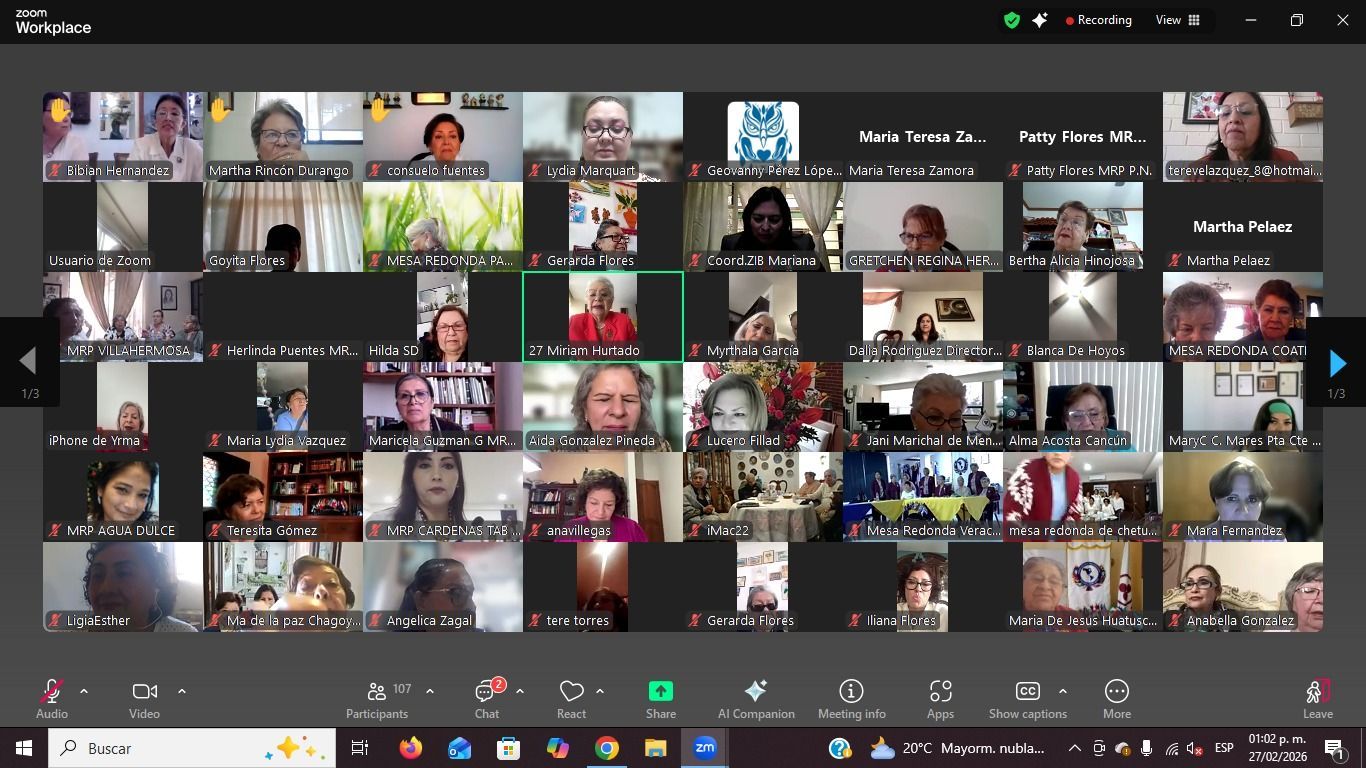
Task: Open the Apps panel
Action: [x=940, y=698]
